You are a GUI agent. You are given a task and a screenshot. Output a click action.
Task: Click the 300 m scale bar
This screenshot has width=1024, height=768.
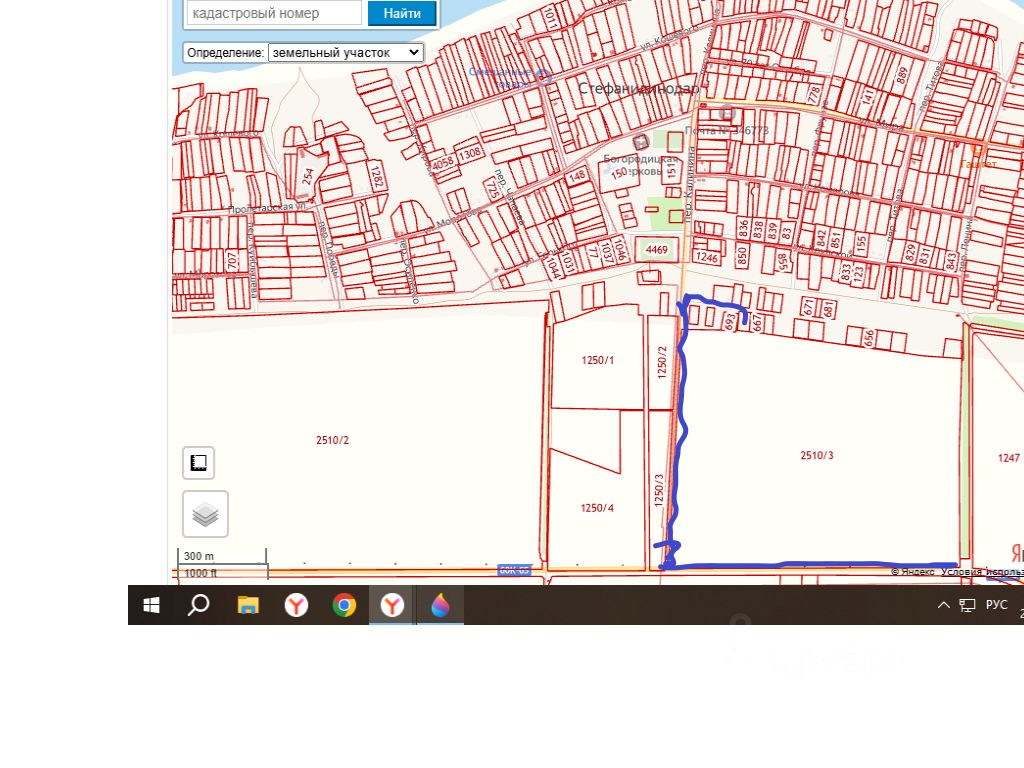click(222, 556)
